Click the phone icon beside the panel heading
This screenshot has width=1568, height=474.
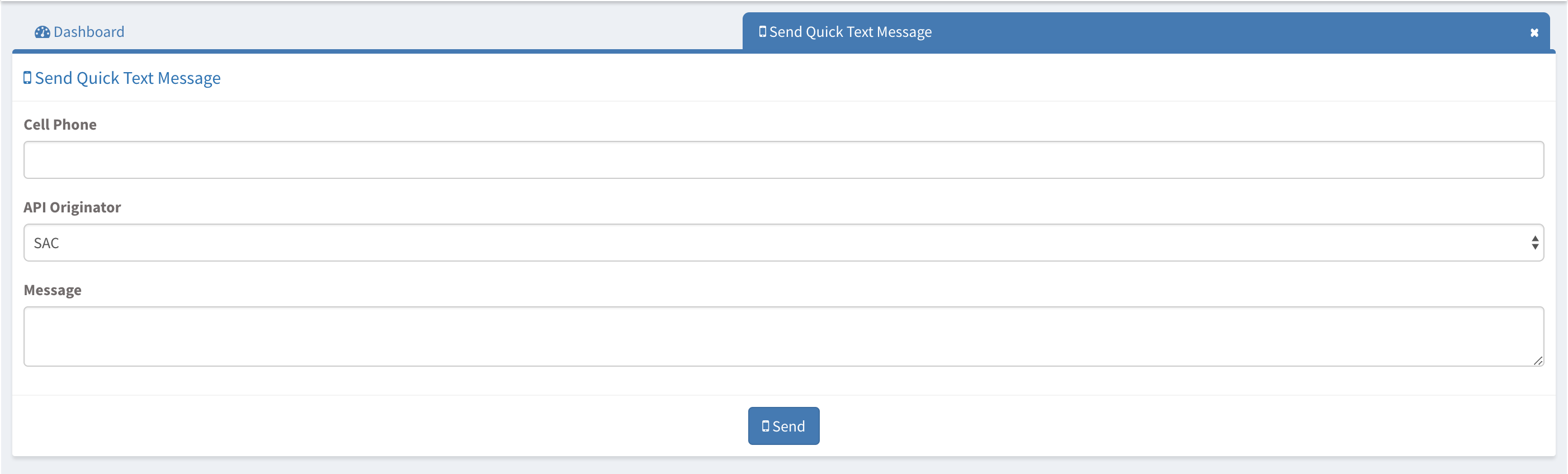(27, 78)
